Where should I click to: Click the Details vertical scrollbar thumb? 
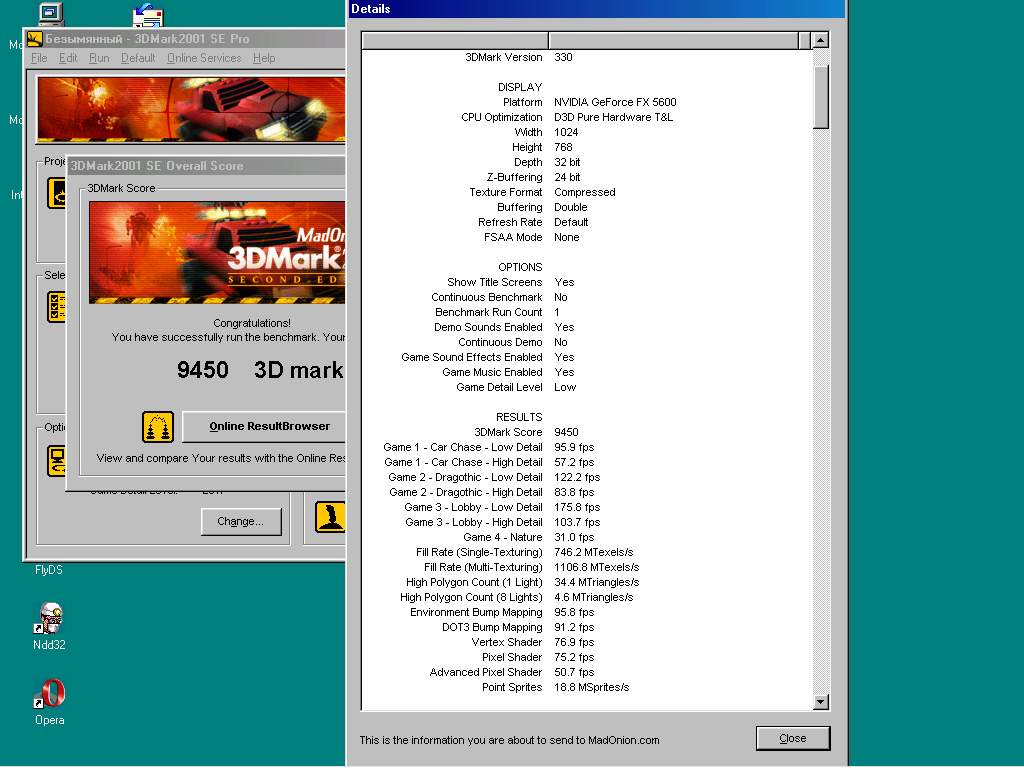click(821, 95)
